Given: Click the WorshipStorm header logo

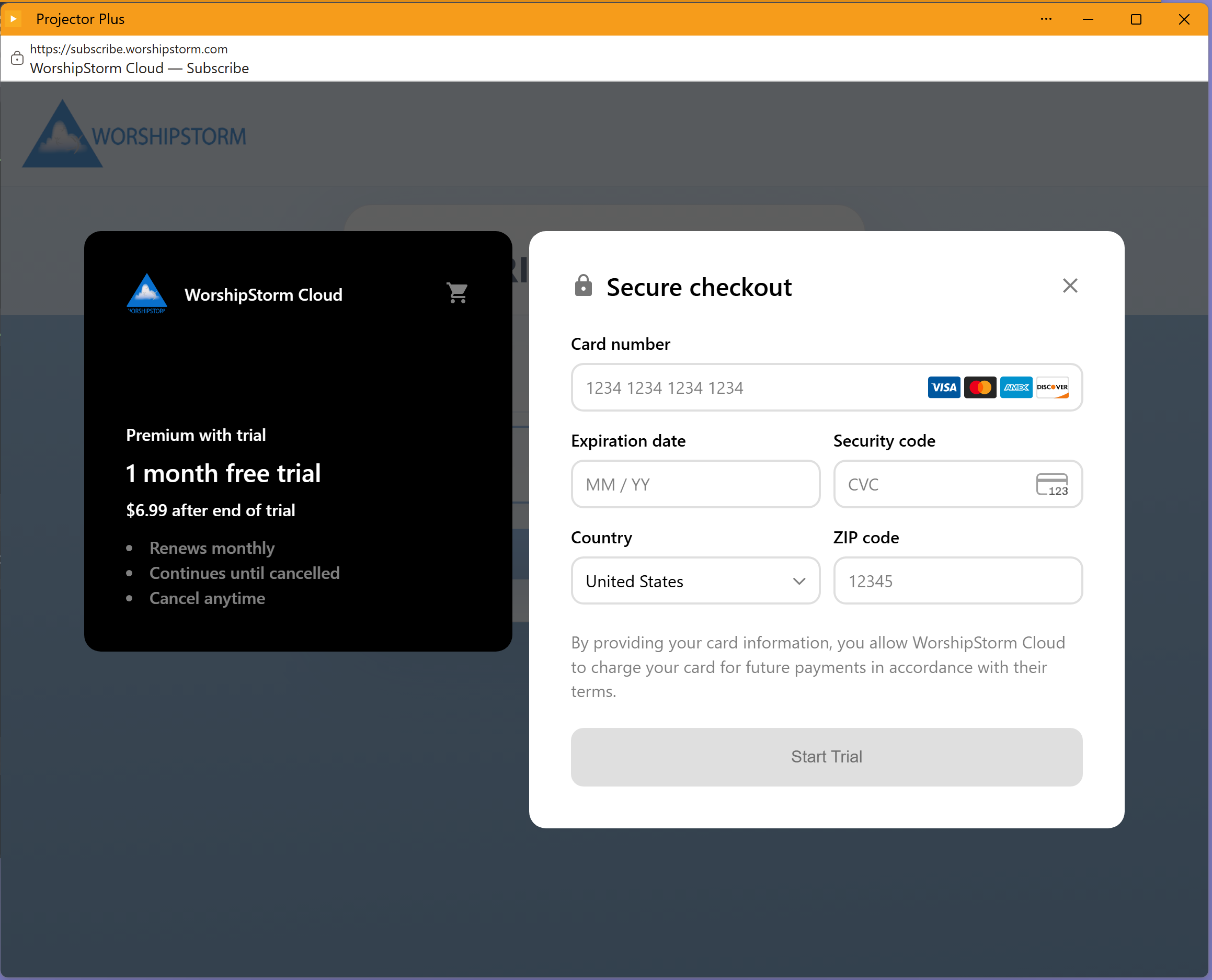Looking at the screenshot, I should (134, 134).
